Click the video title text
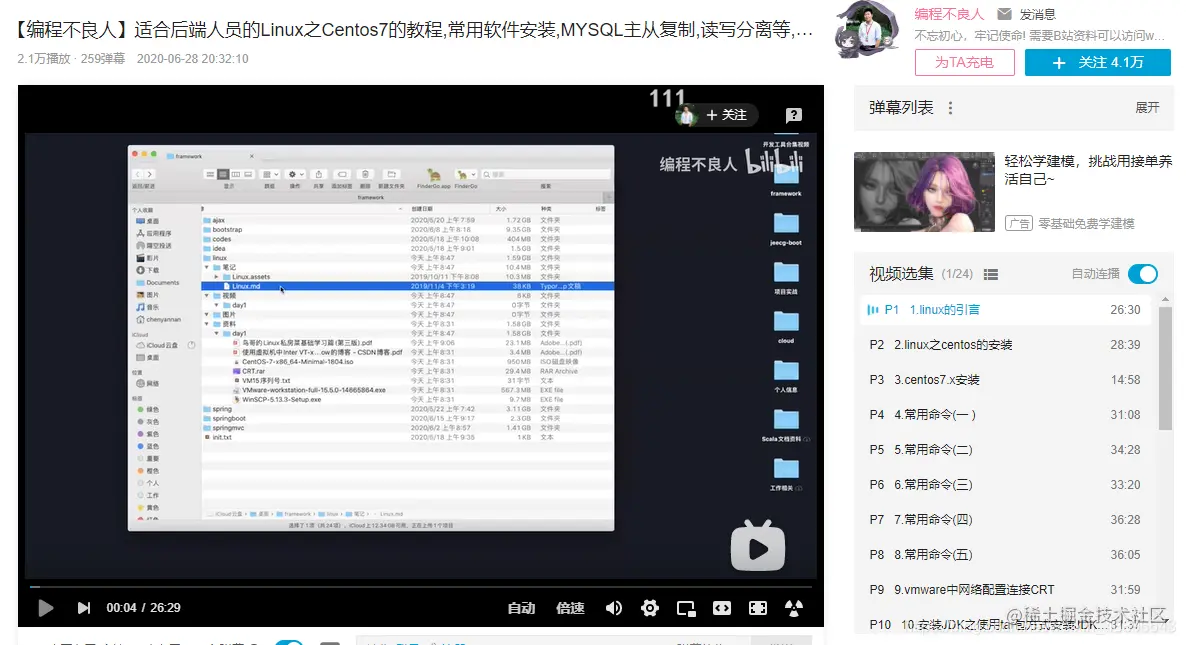The height and width of the screenshot is (645, 1186). (414, 29)
